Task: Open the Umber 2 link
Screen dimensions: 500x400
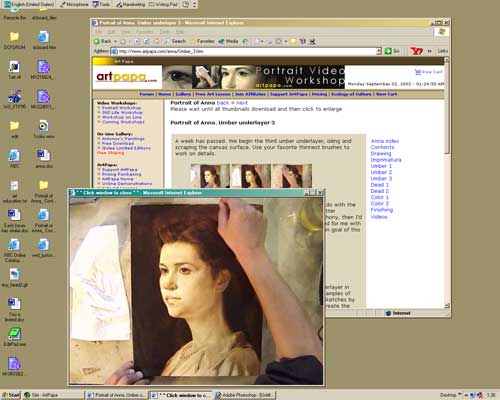Action: click(381, 172)
